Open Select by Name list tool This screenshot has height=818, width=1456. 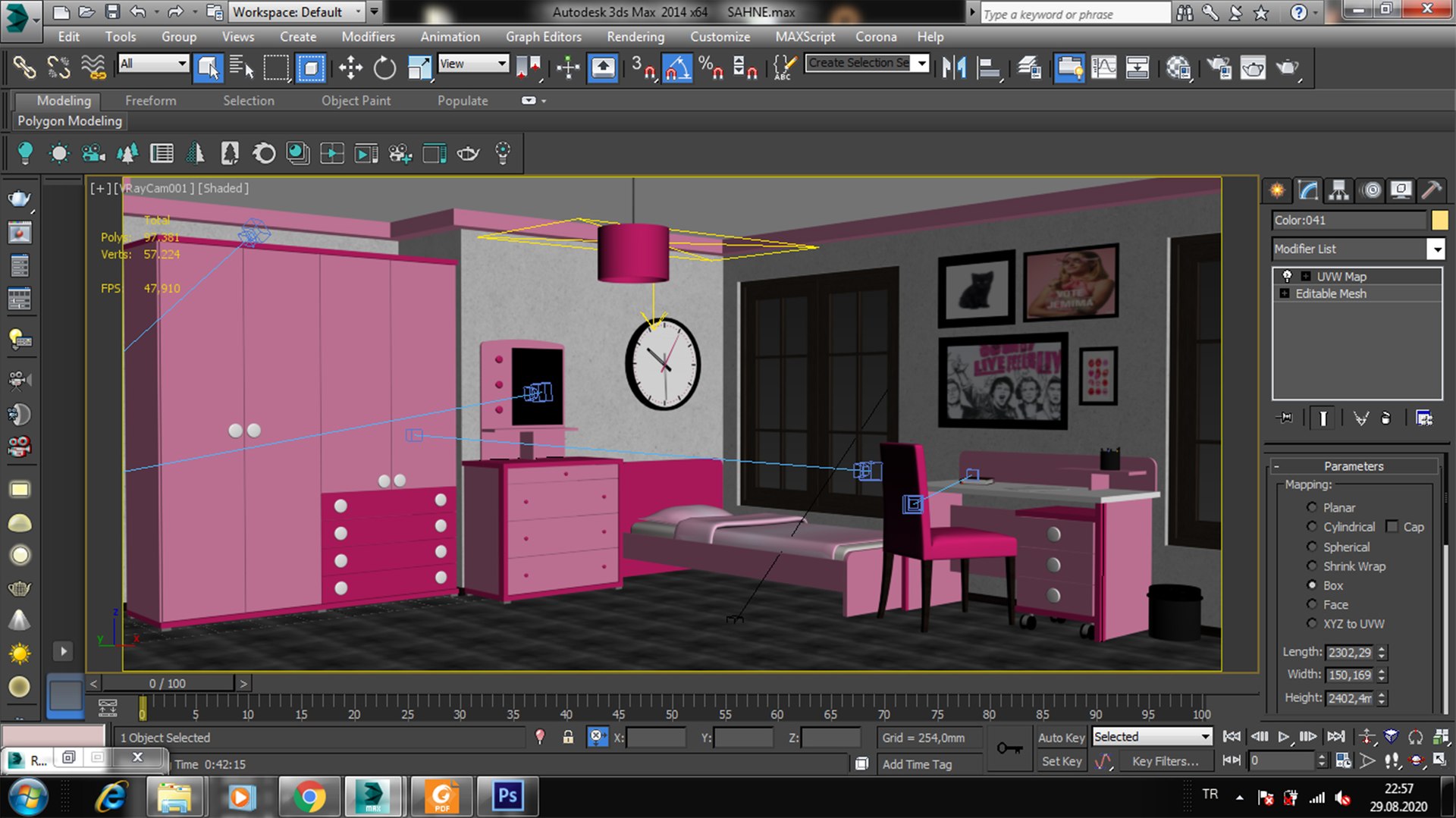[241, 67]
